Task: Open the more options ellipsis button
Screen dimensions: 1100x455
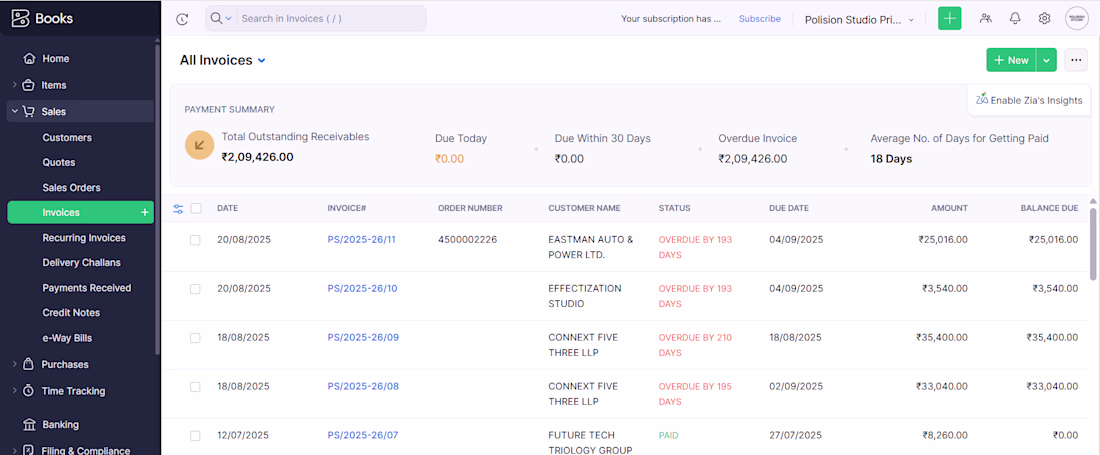Action: click(1076, 60)
